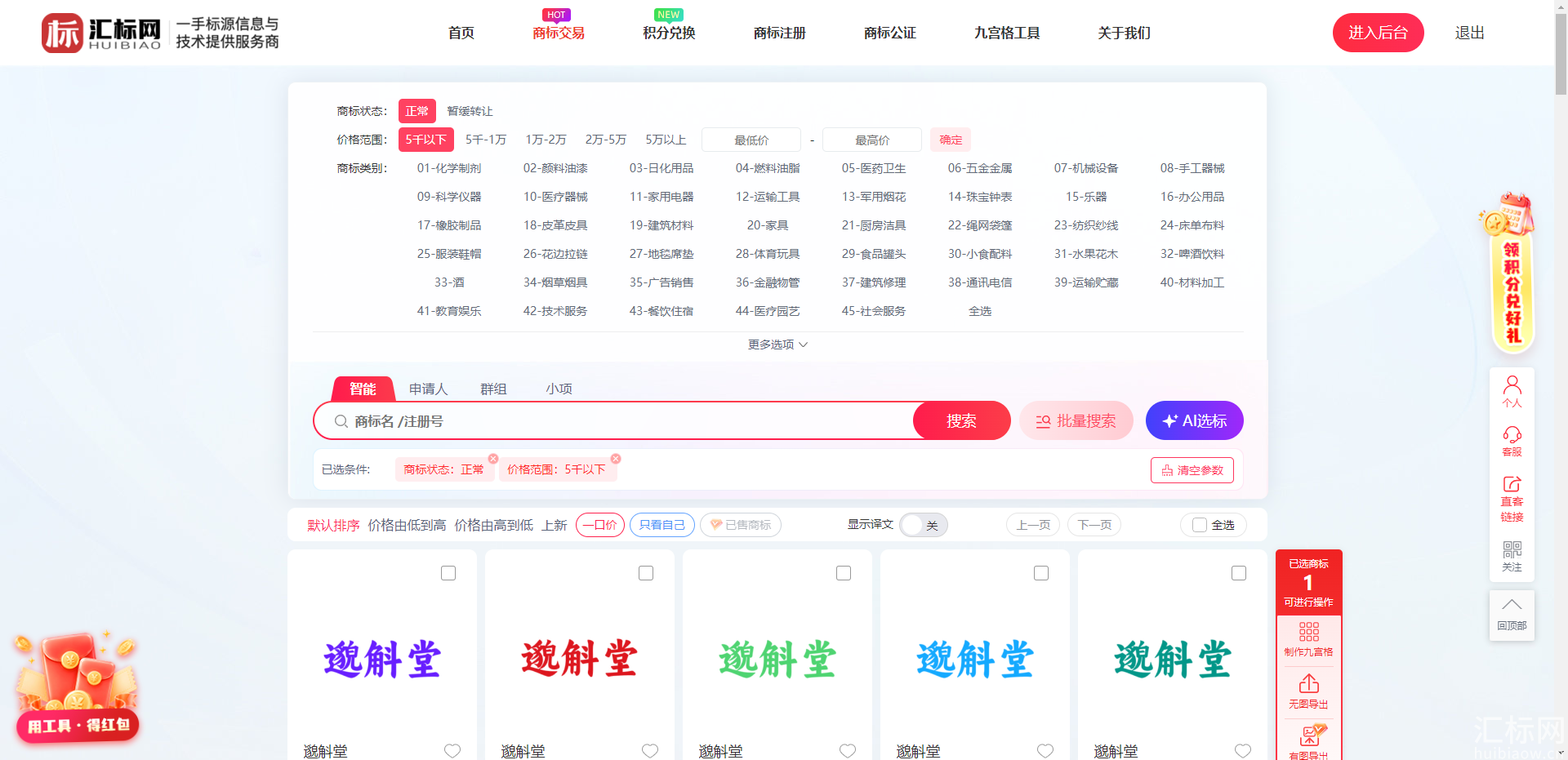
Task: Click the 有图导出 export icon
Action: tap(1308, 741)
